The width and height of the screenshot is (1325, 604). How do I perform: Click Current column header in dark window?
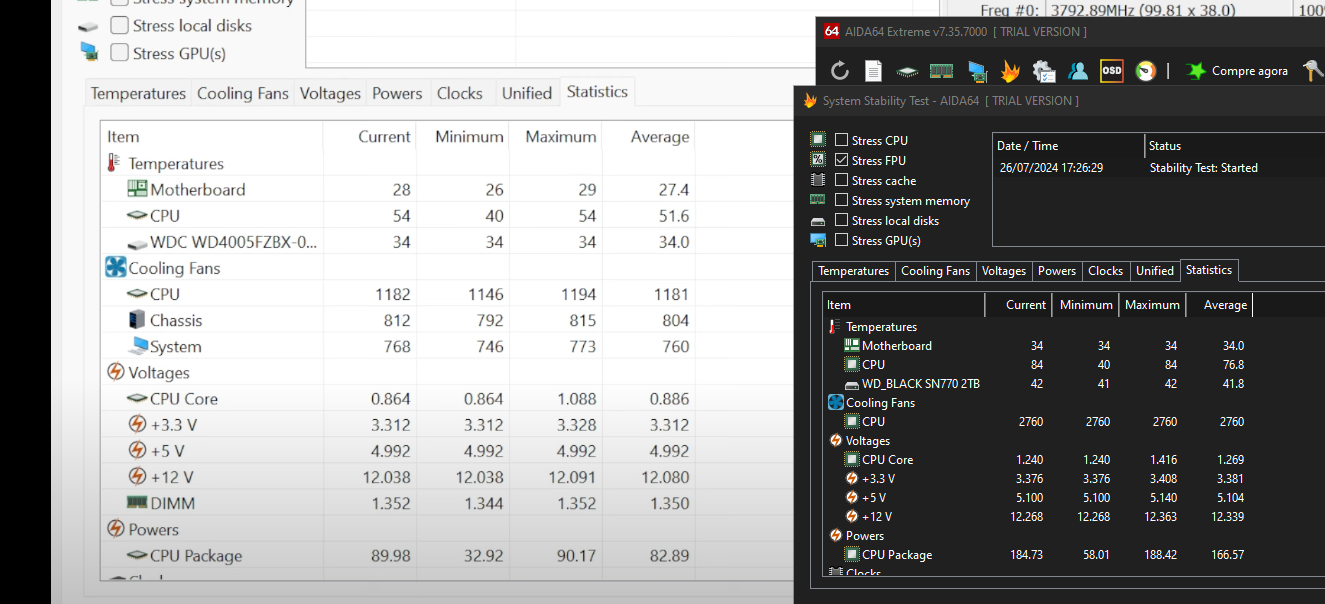[x=1018, y=305]
